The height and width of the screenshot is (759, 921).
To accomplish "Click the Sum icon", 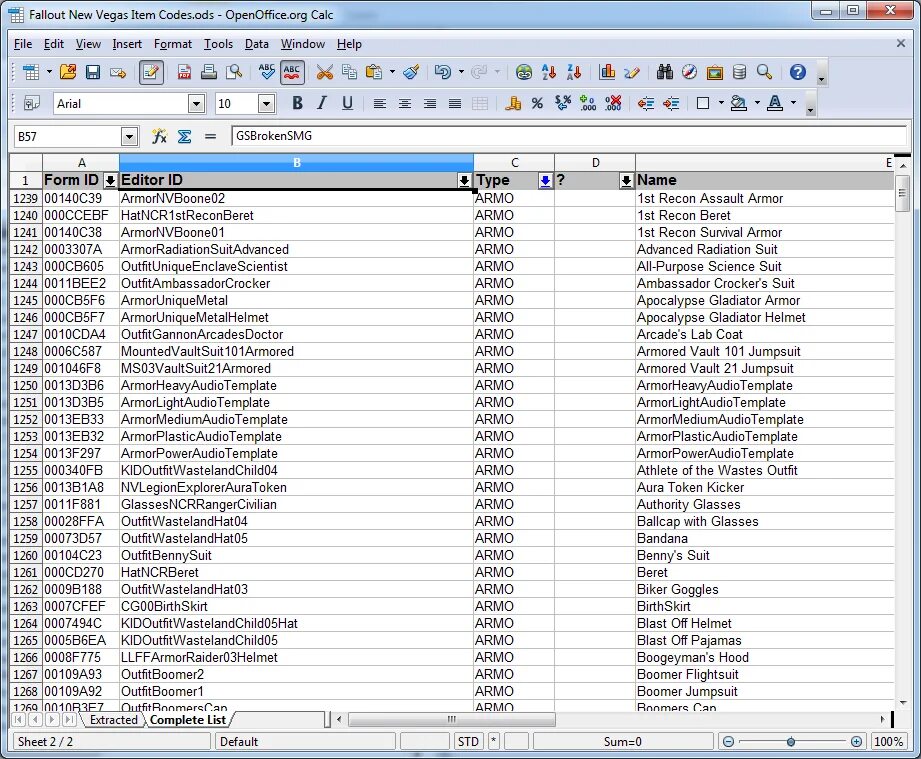I will (184, 136).
